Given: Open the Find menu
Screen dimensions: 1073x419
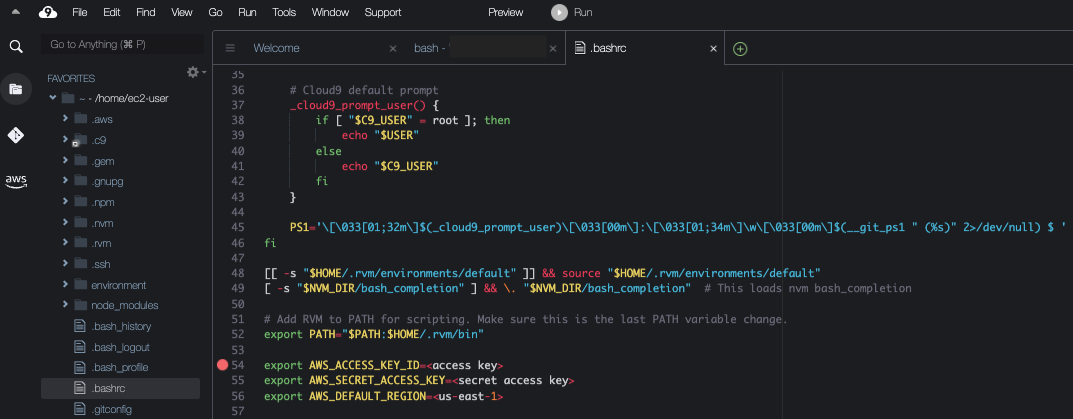Looking at the screenshot, I should coord(145,12).
